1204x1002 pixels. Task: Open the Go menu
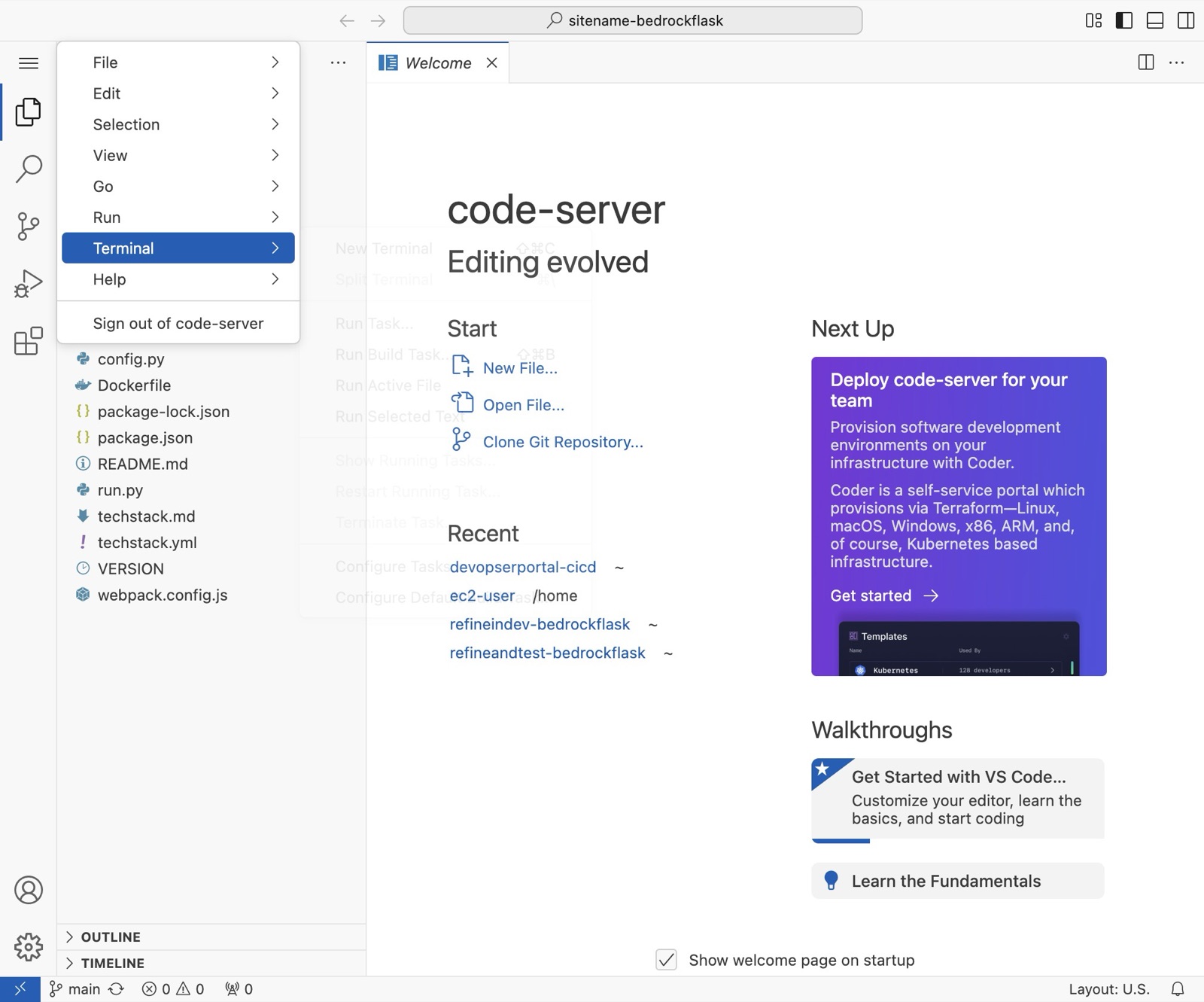pos(178,186)
